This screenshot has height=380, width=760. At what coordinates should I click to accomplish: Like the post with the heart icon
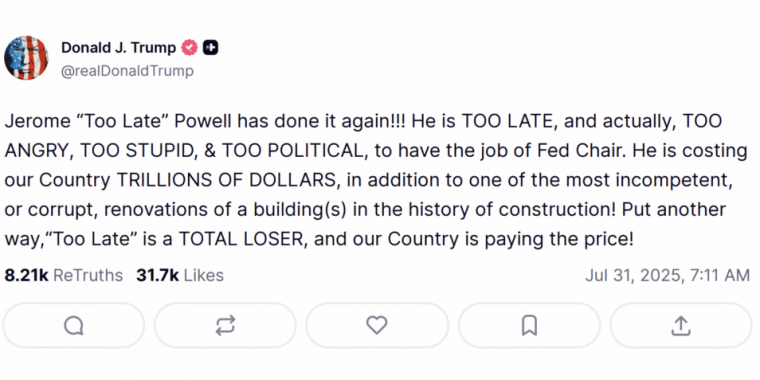[377, 325]
